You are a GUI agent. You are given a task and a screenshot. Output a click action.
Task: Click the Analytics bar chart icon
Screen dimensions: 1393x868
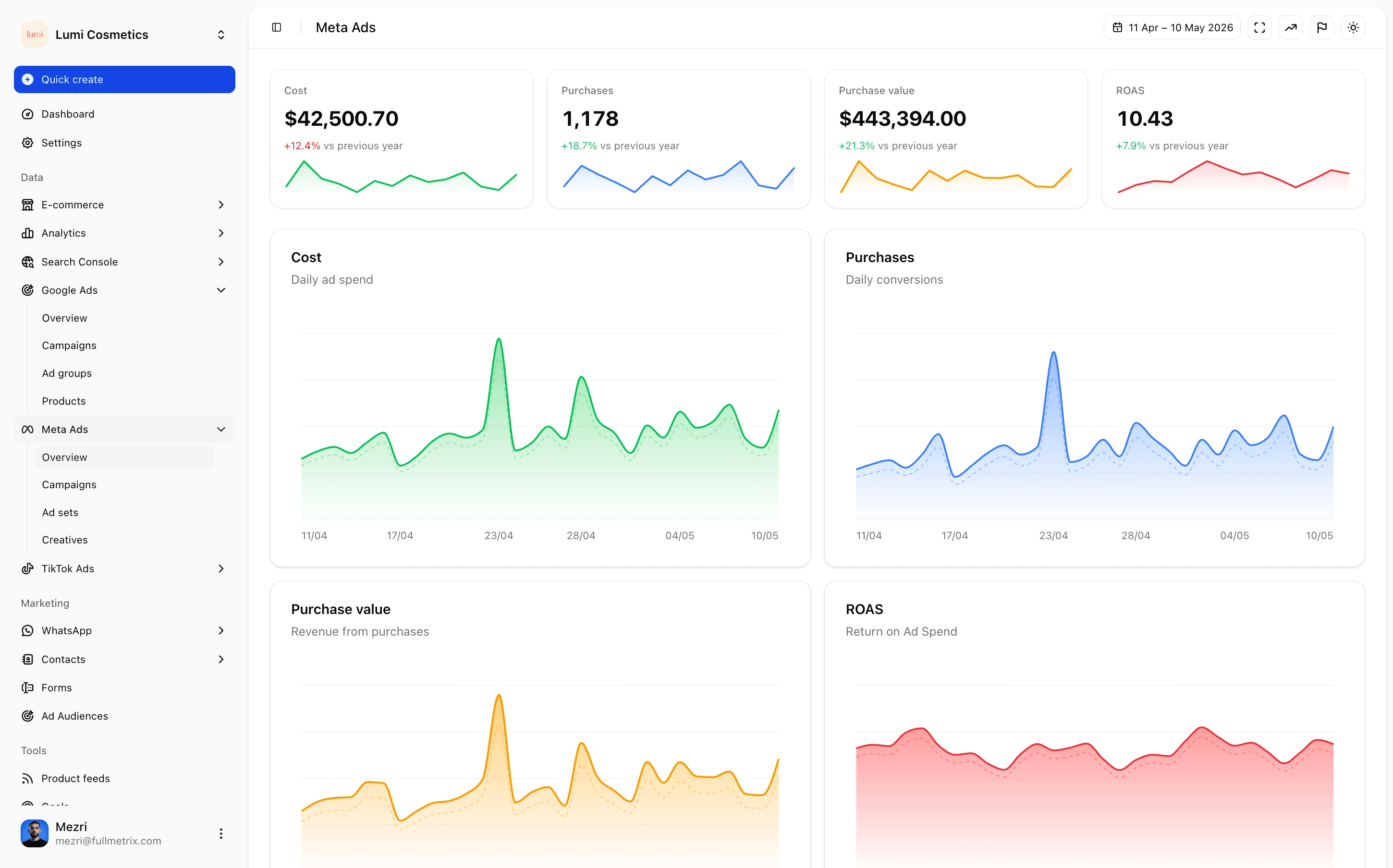[x=27, y=233]
